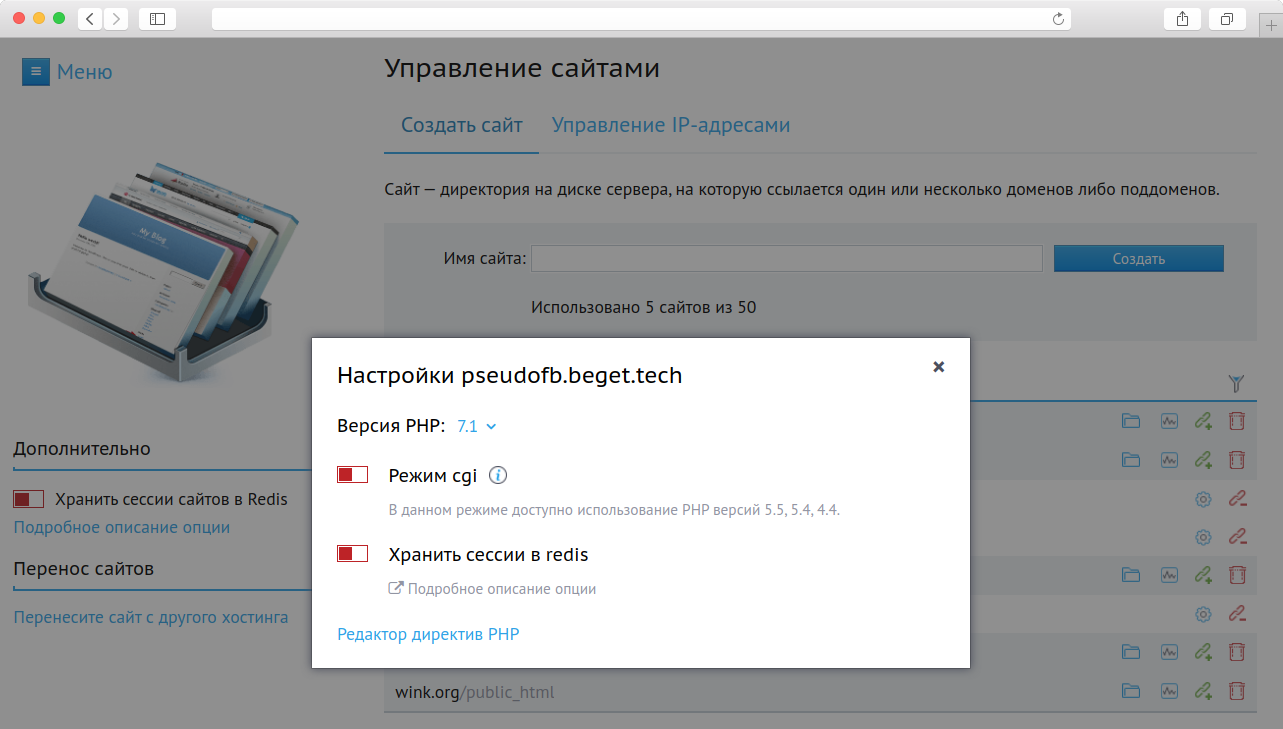
Task: Click the Safari address bar
Action: click(641, 18)
